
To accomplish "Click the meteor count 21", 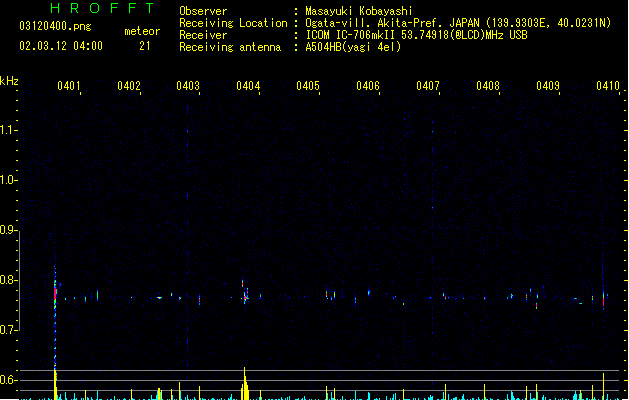I will [145, 46].
